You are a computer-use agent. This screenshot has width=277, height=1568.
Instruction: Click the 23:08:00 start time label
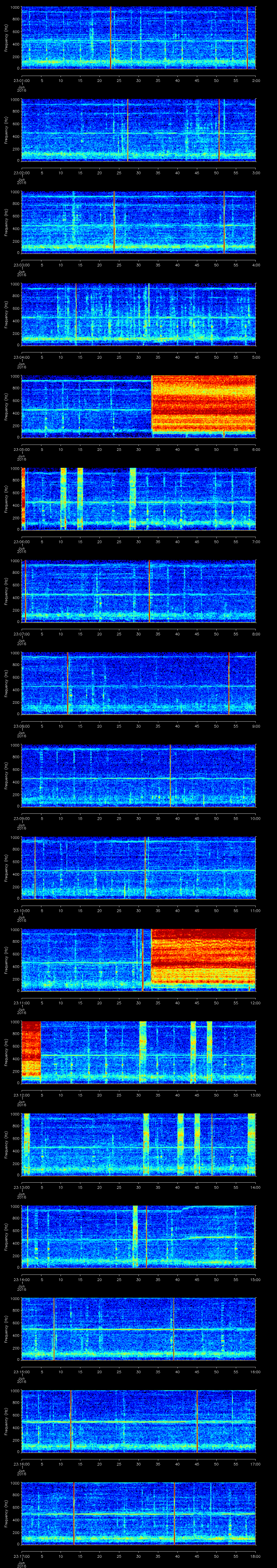point(21,726)
